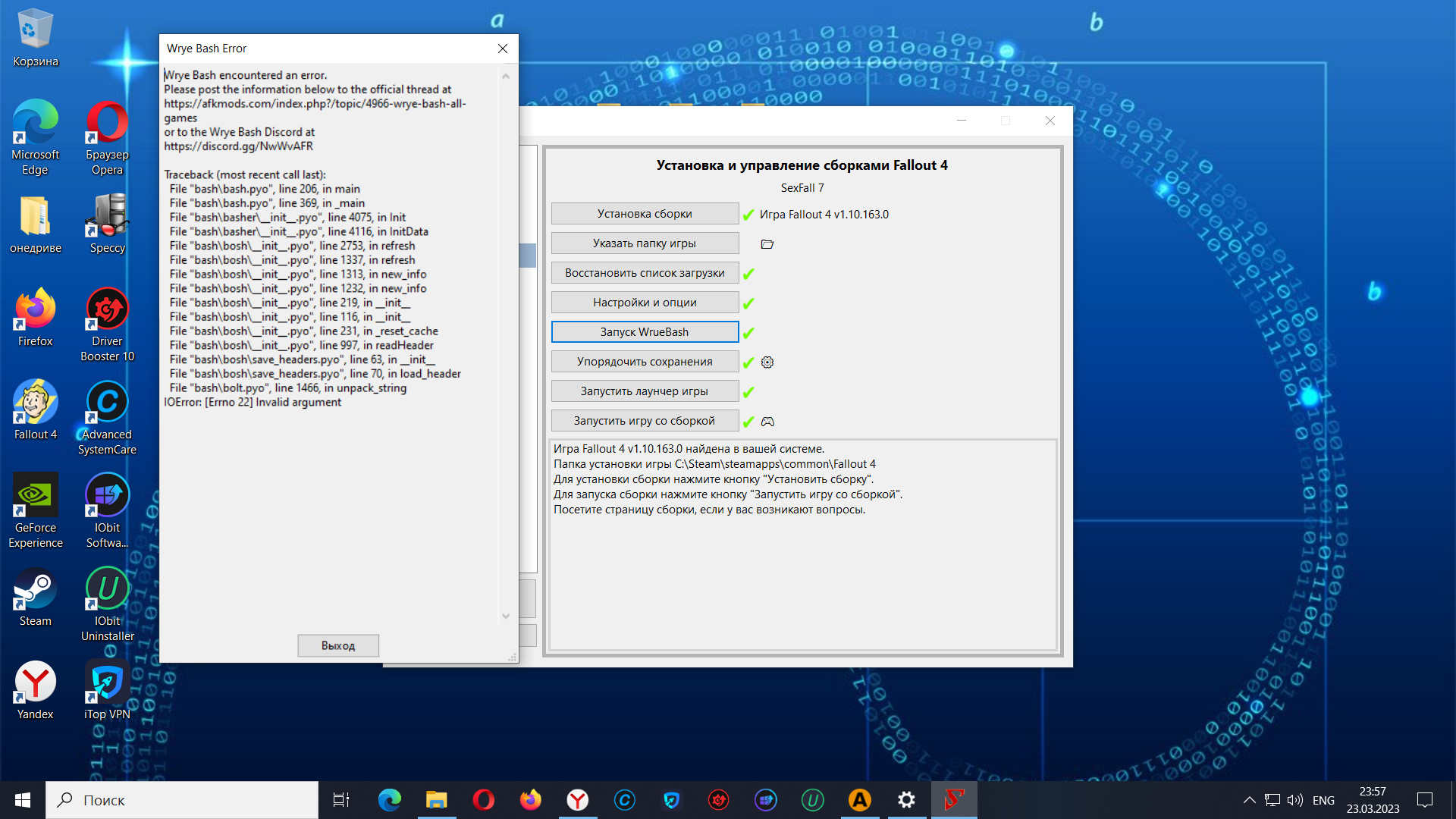The image size is (1456, 819).
Task: Click the Установка сборки button
Action: [x=645, y=214]
